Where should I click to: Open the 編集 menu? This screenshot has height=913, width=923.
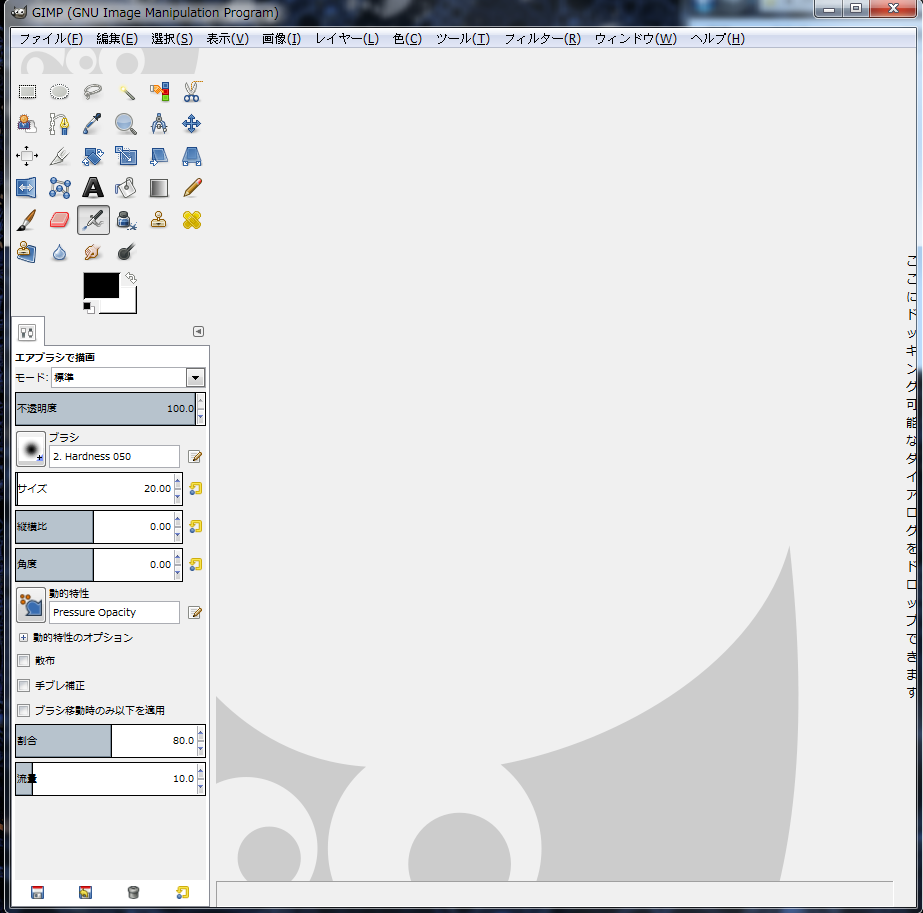point(117,39)
